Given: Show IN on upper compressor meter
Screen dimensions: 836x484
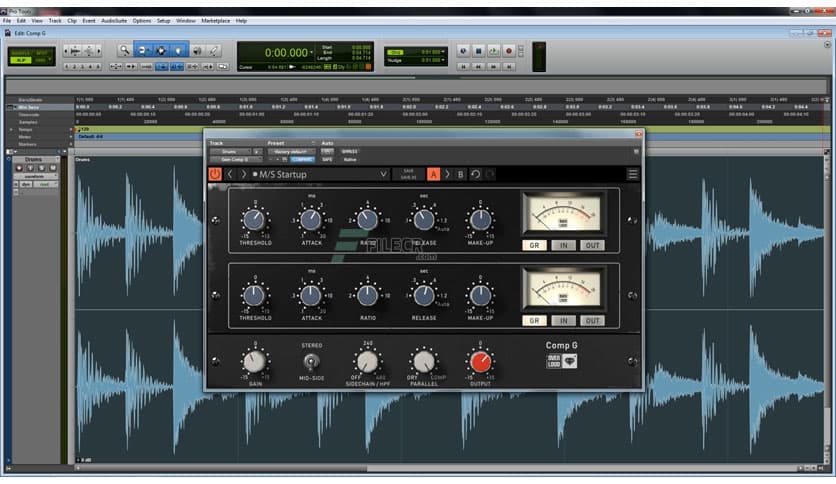Looking at the screenshot, I should point(563,245).
